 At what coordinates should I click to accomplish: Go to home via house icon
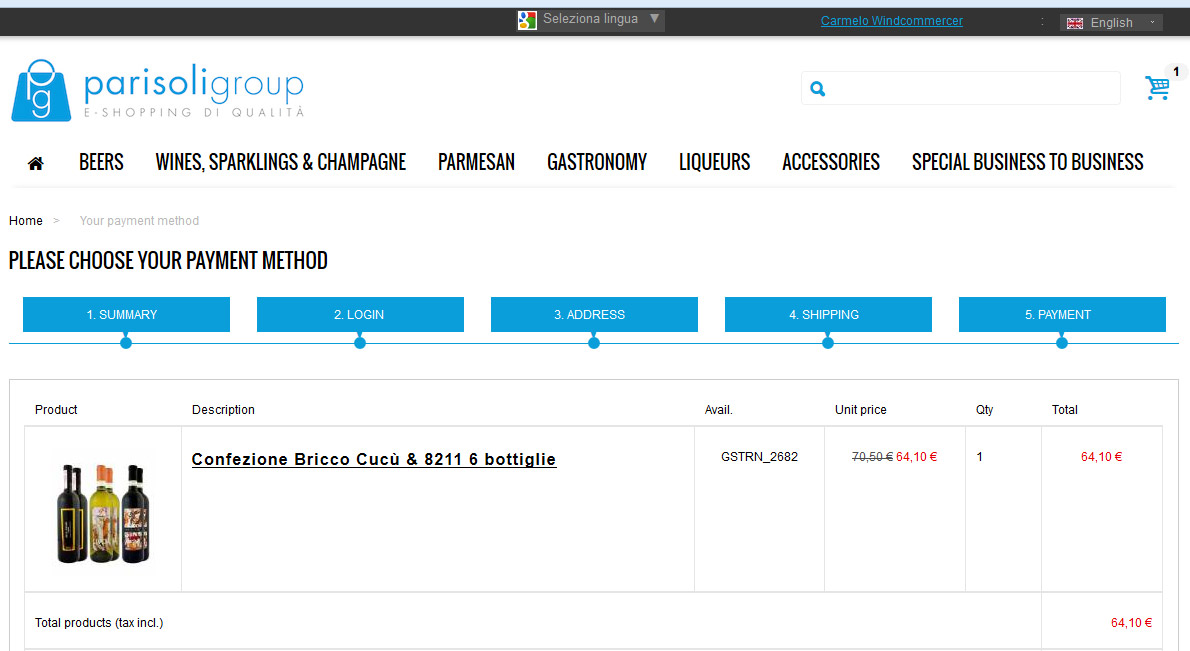click(36, 163)
